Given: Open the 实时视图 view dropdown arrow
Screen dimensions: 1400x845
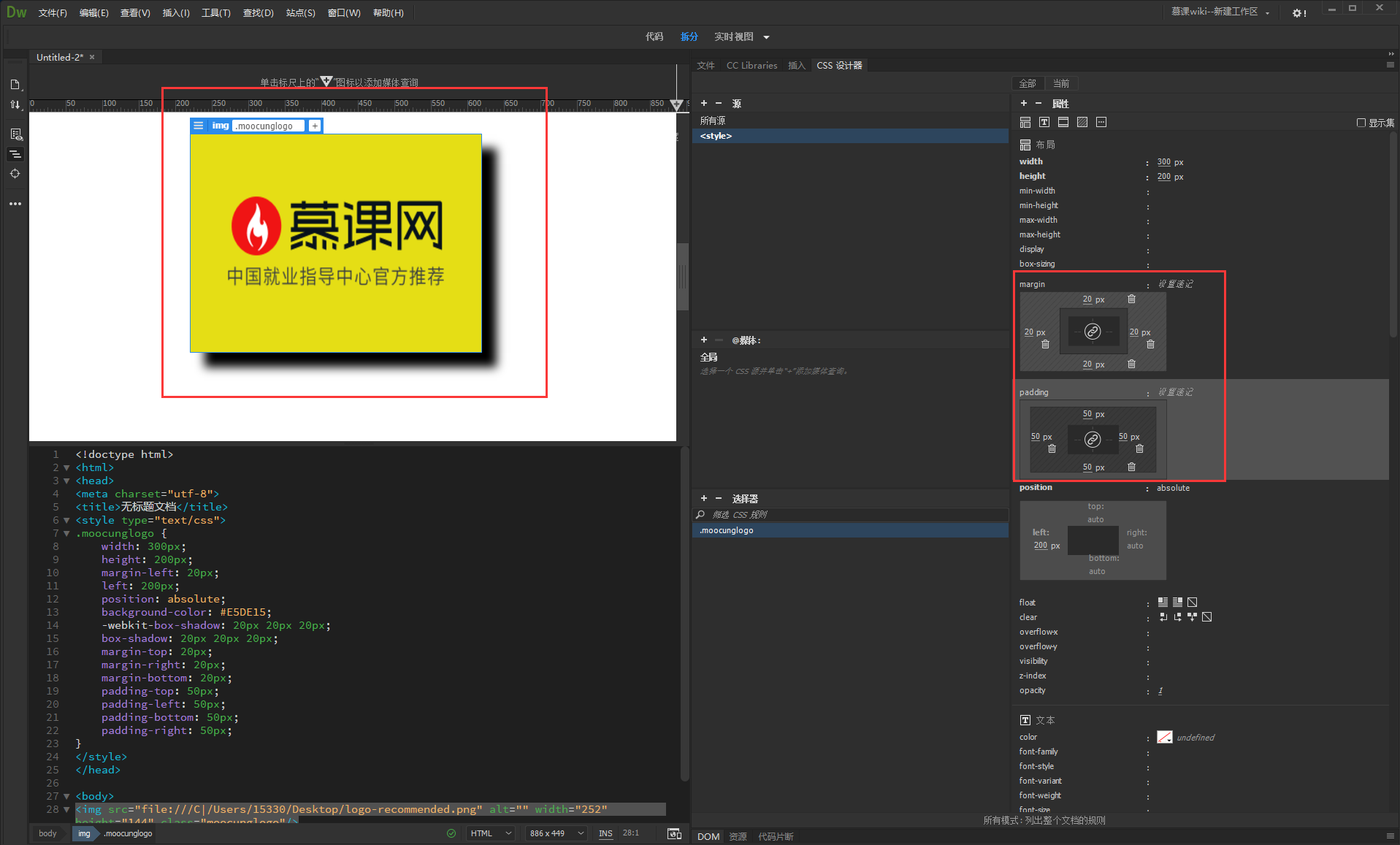Looking at the screenshot, I should (x=766, y=37).
